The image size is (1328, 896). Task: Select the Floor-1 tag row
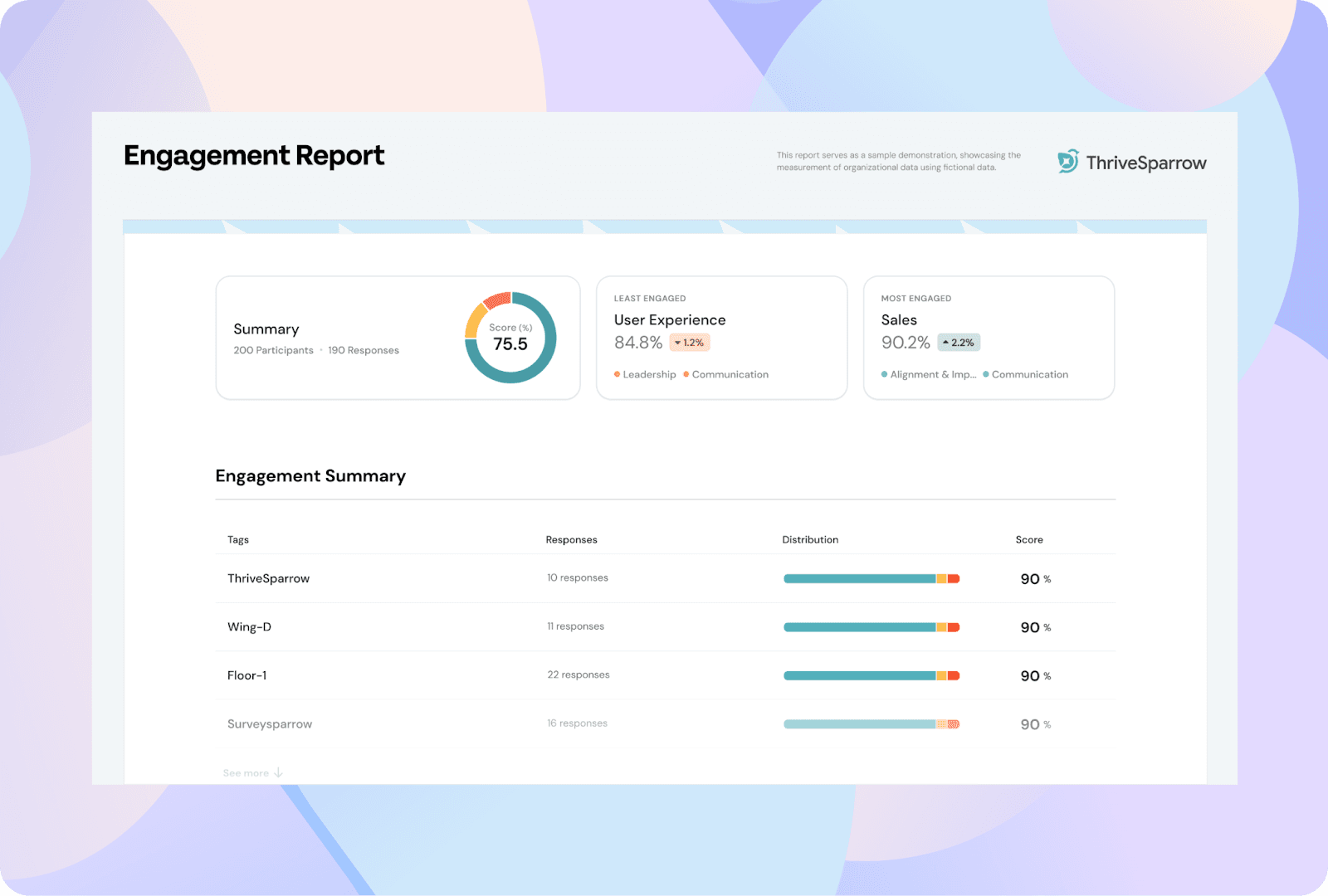pyautogui.click(x=247, y=676)
